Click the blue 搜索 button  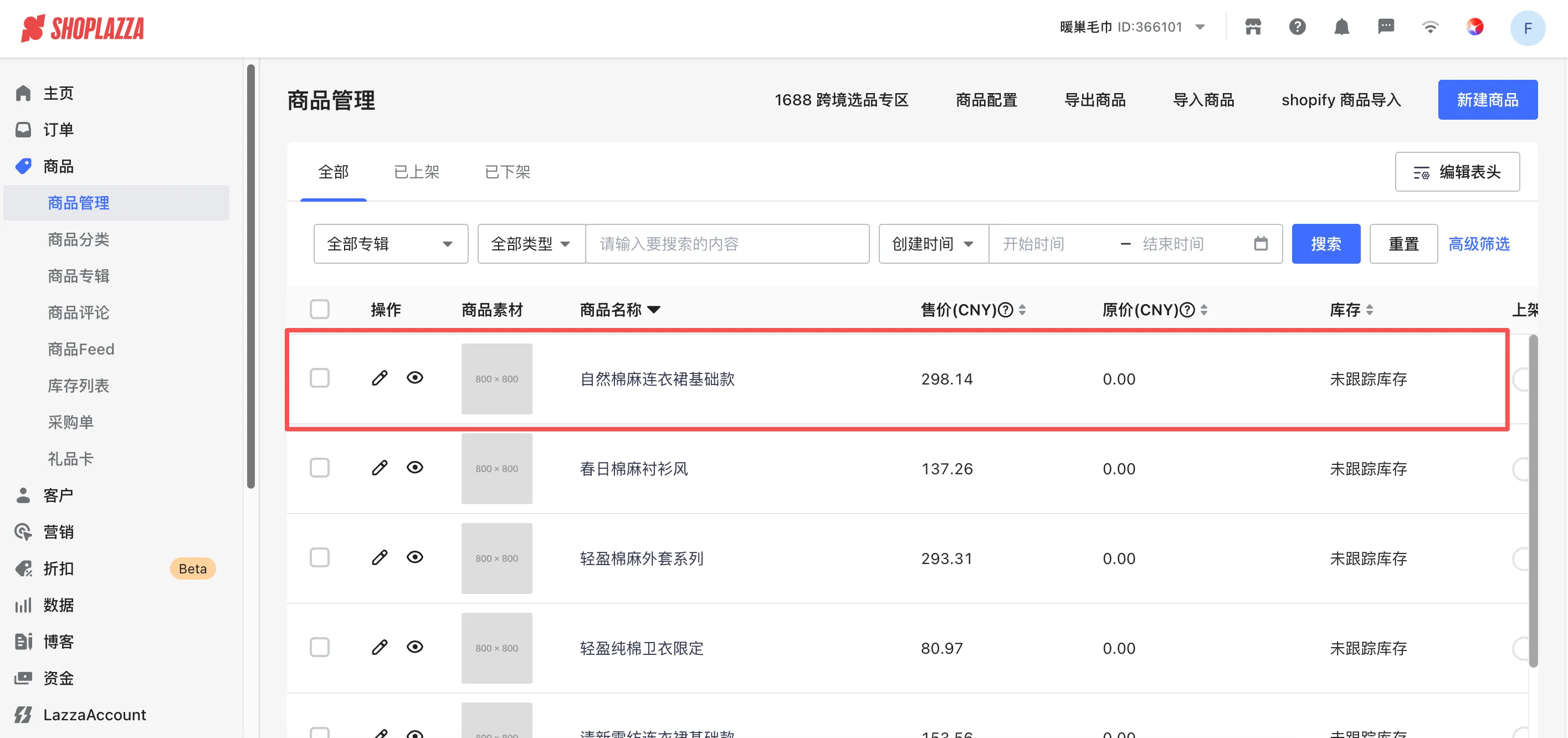pyautogui.click(x=1326, y=244)
